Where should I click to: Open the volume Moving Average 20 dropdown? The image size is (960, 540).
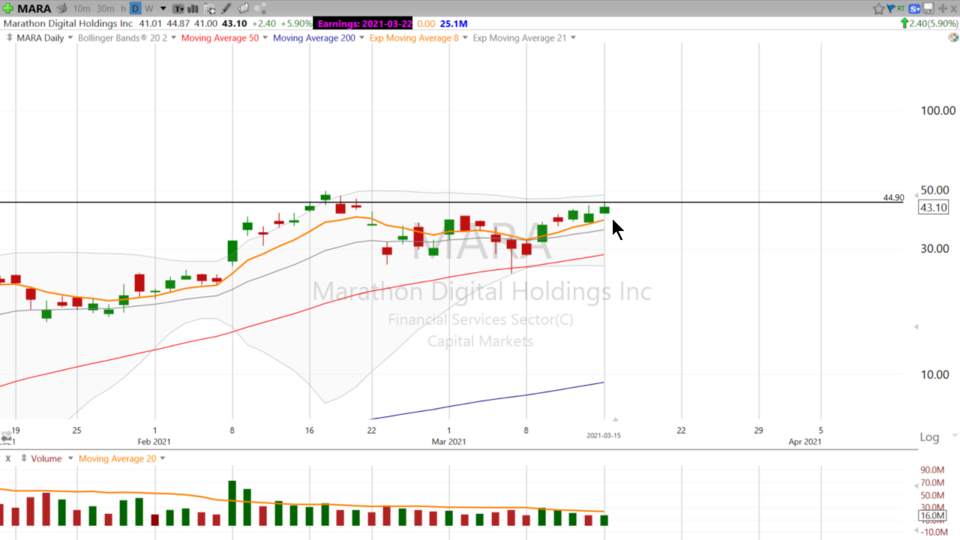[163, 459]
